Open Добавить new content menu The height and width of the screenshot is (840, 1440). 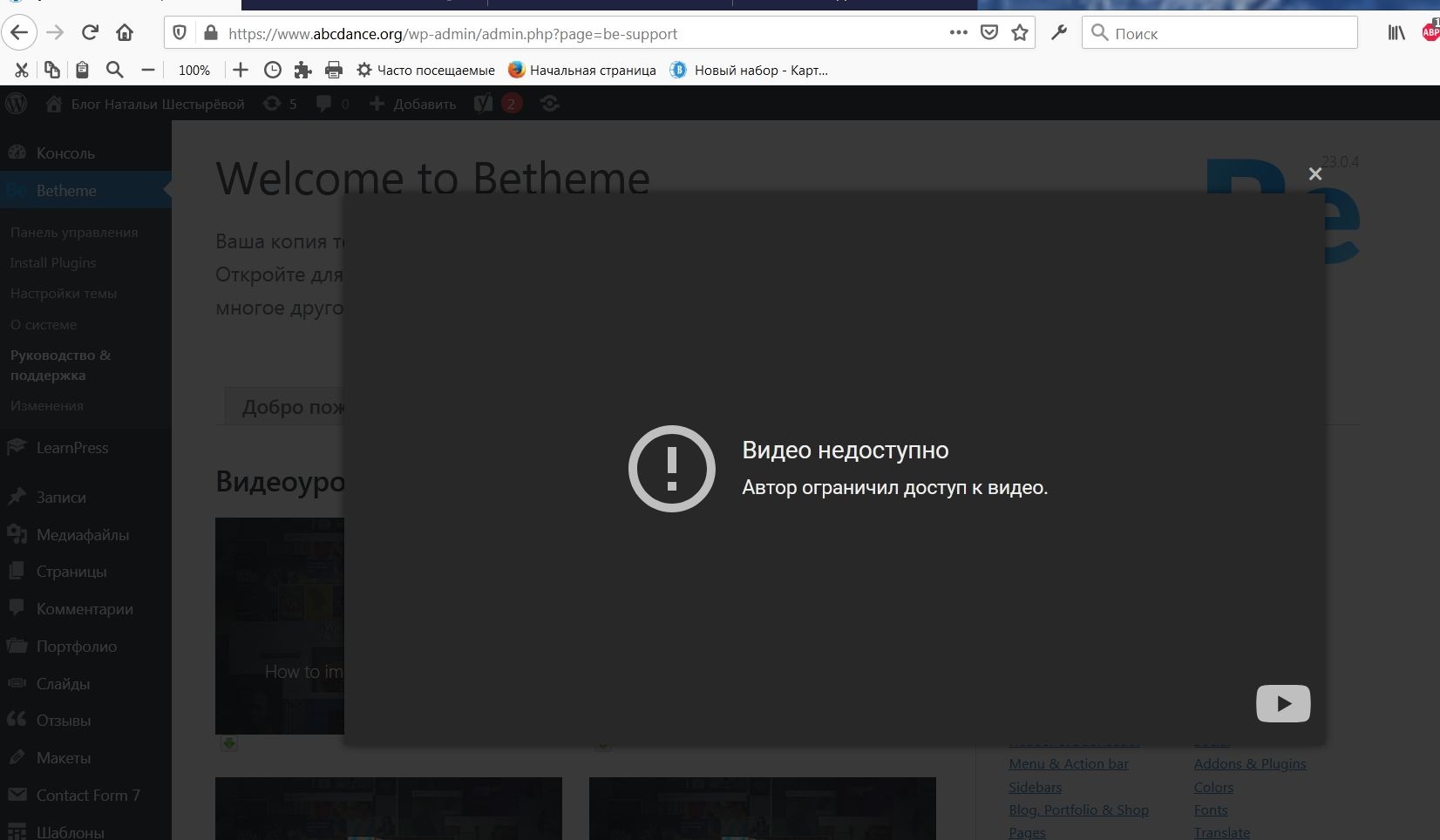tap(413, 104)
